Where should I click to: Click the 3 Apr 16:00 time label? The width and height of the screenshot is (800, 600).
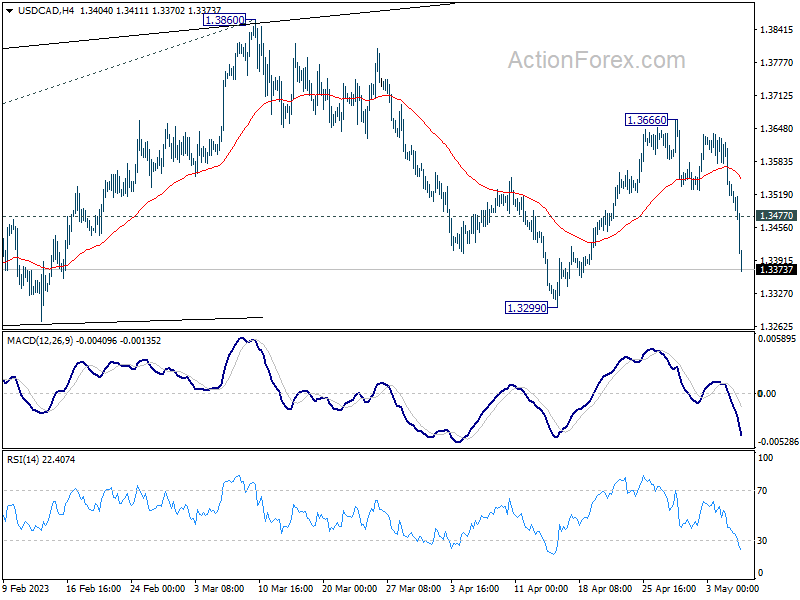point(475,588)
